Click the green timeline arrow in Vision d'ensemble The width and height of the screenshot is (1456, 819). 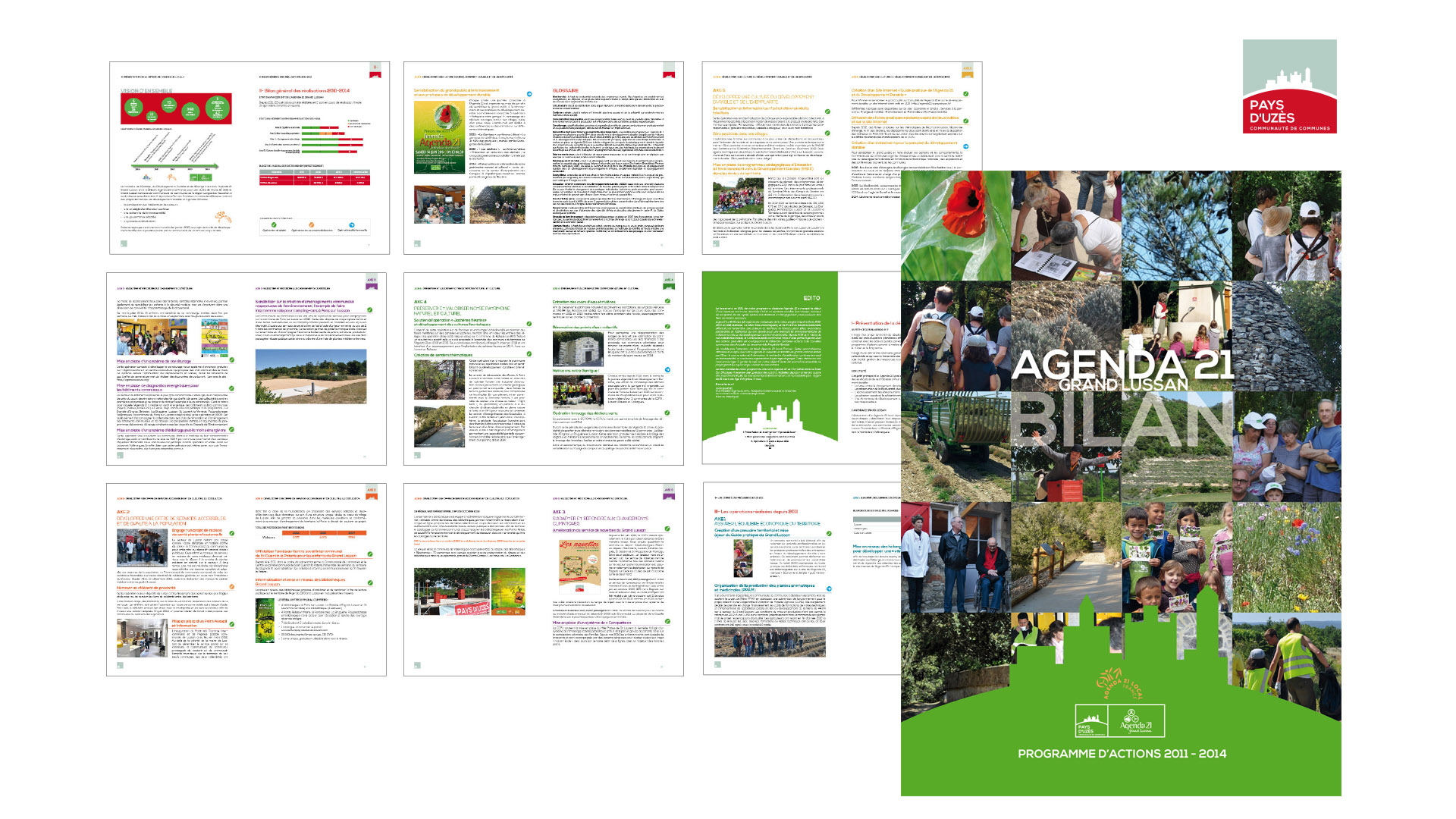176,165
